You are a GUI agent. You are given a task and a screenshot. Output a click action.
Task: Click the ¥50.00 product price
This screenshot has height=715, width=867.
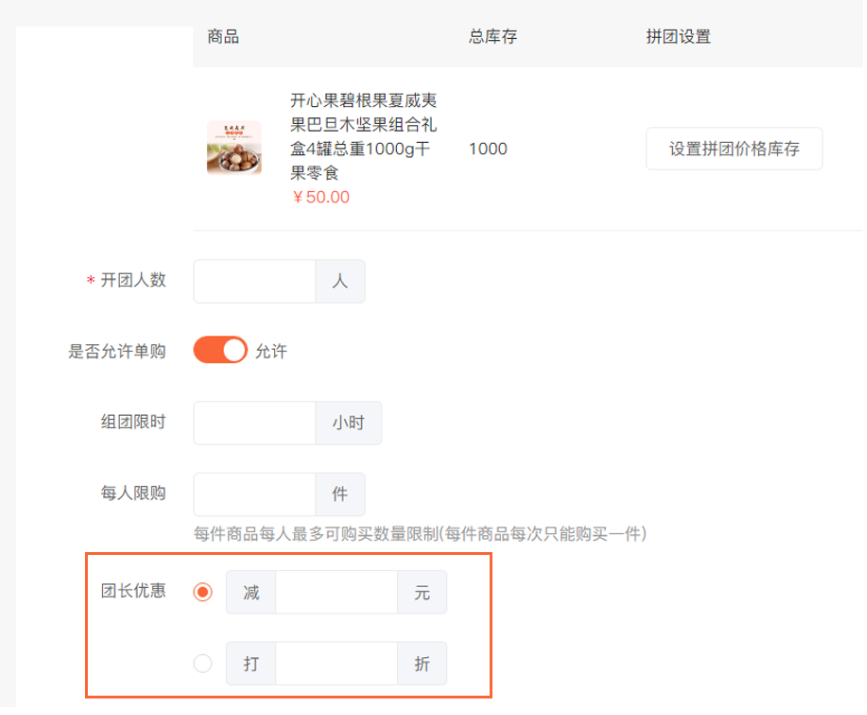coord(321,197)
